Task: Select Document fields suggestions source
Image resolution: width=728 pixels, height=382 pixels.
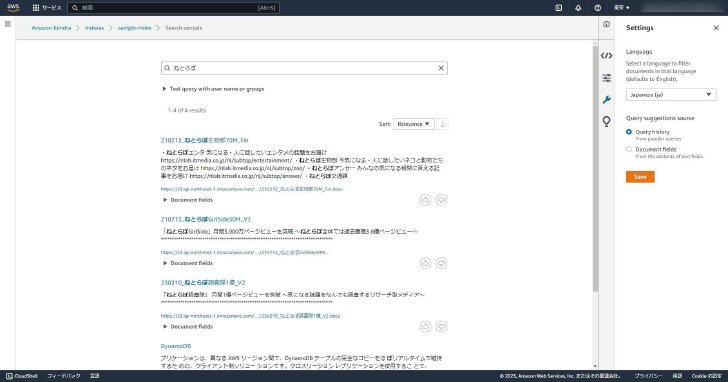Action: [629, 149]
